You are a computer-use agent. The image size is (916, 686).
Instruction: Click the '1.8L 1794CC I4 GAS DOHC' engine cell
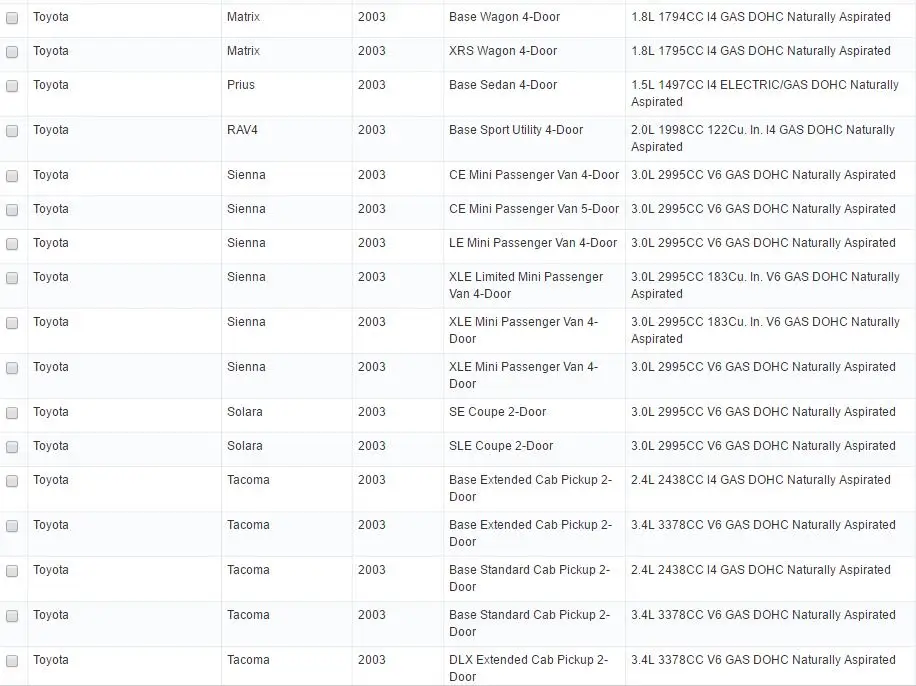tap(771, 20)
